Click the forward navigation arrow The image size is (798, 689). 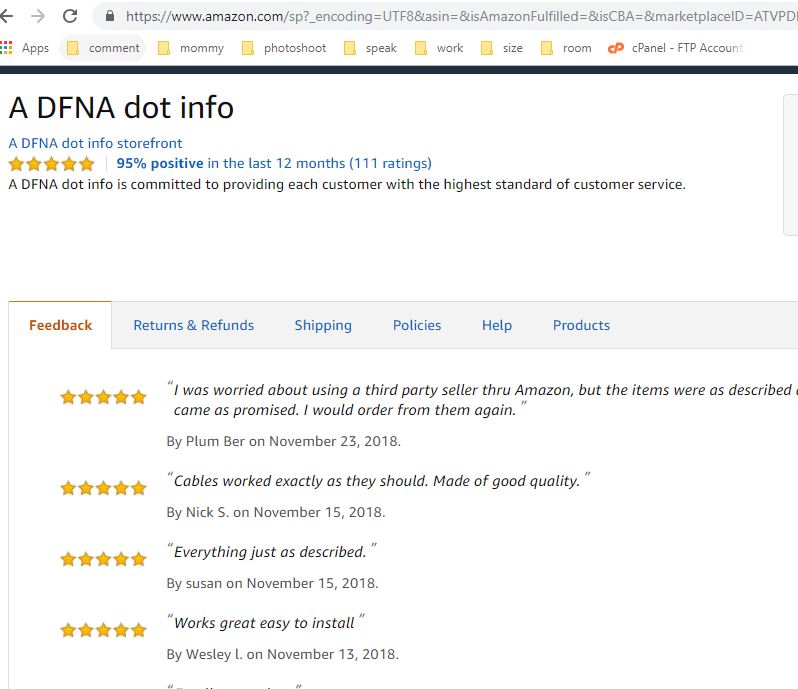[38, 16]
